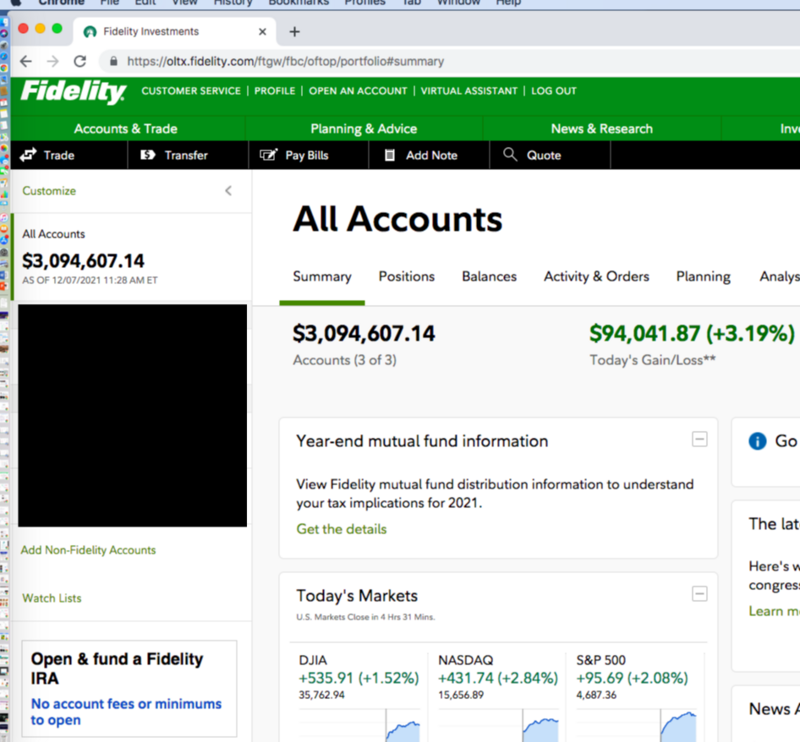The height and width of the screenshot is (742, 800).
Task: Click the Trade arrows icon
Action: pyautogui.click(x=28, y=155)
